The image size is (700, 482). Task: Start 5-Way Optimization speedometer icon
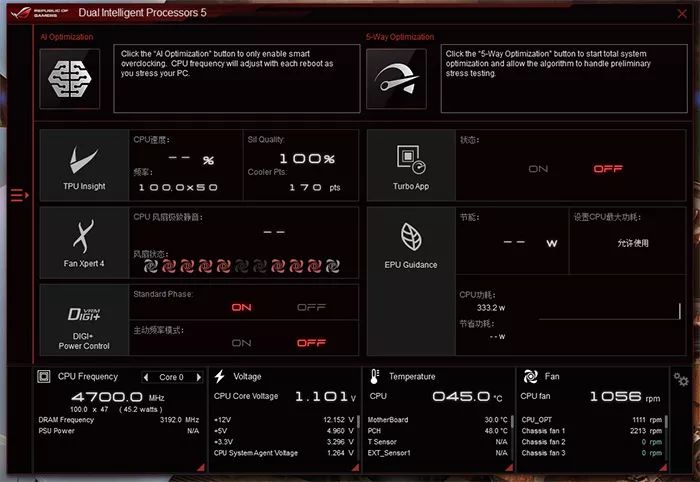click(x=396, y=79)
